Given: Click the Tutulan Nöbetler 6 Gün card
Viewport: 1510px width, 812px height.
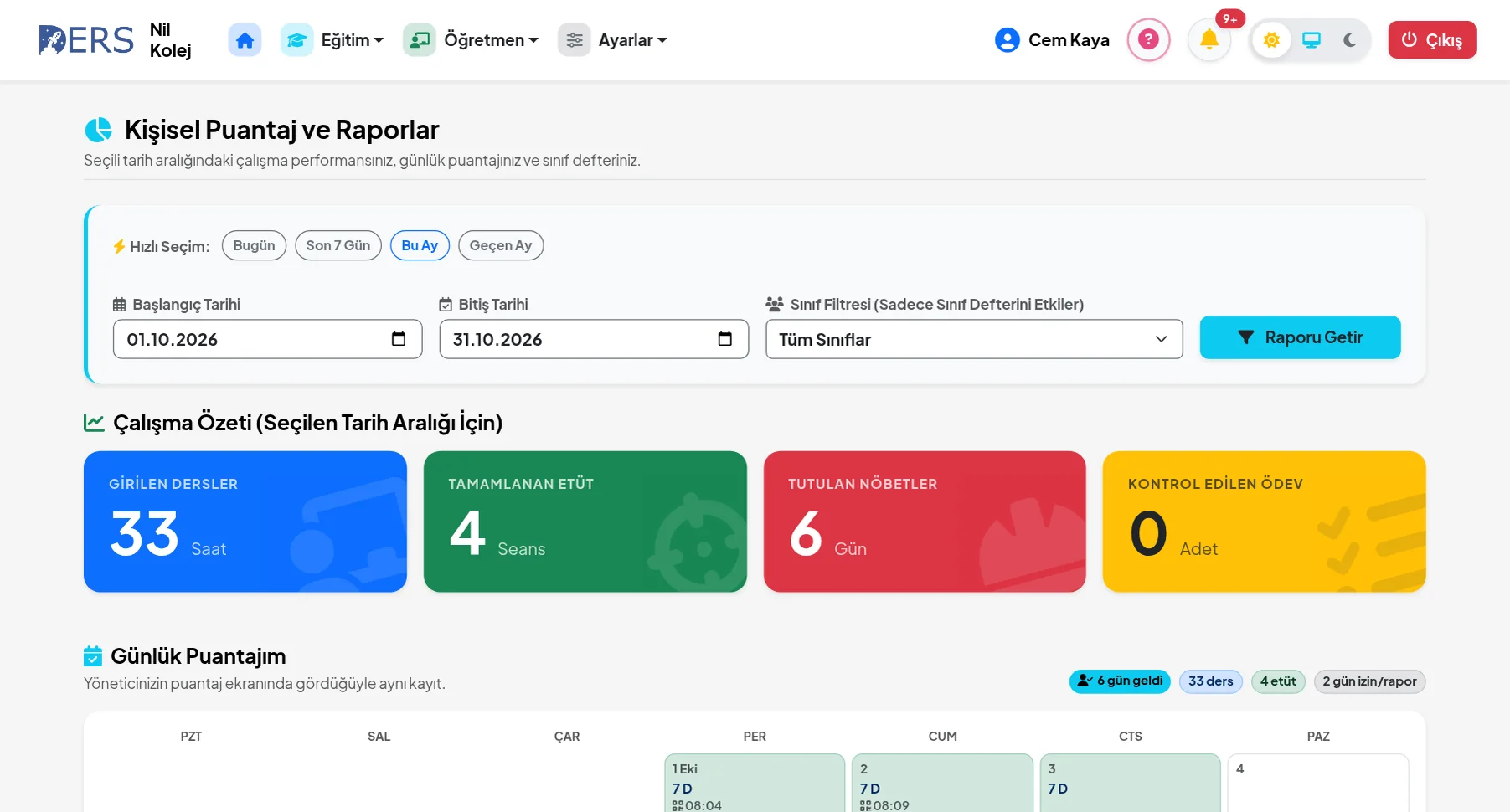Looking at the screenshot, I should tap(925, 522).
